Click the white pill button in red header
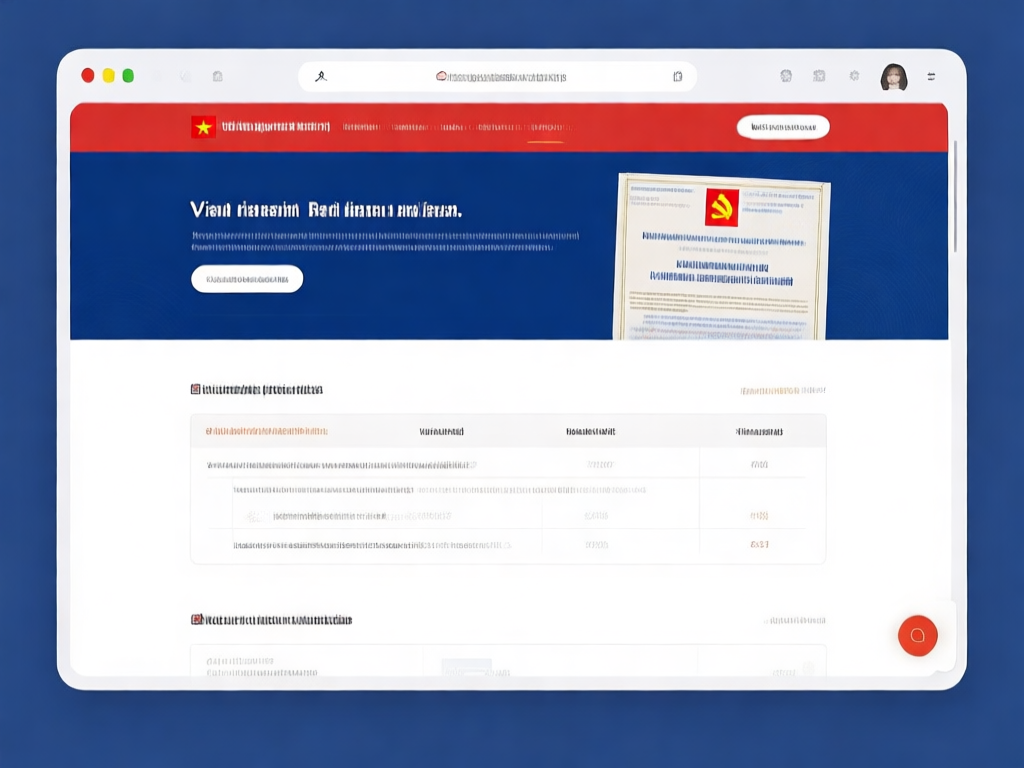 [783, 127]
